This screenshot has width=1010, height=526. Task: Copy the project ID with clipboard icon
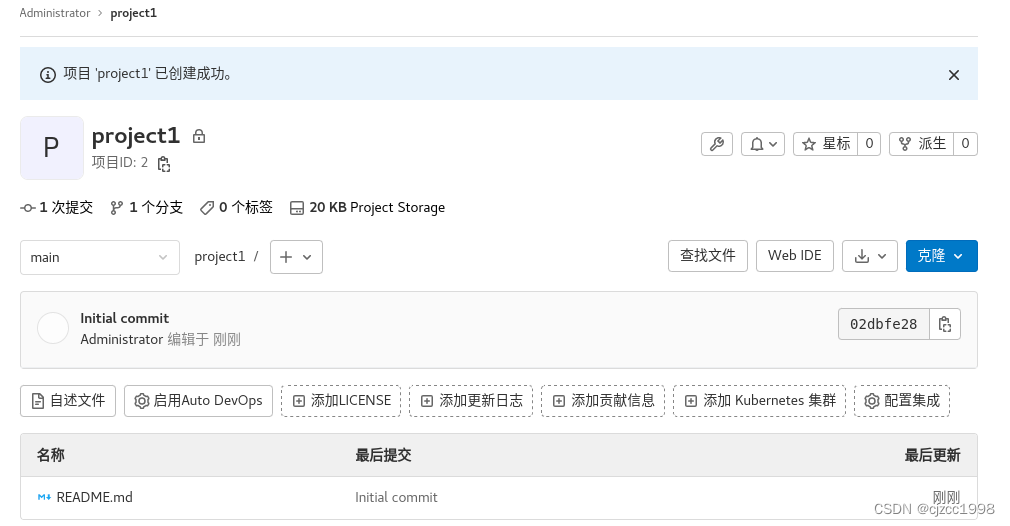[x=164, y=164]
